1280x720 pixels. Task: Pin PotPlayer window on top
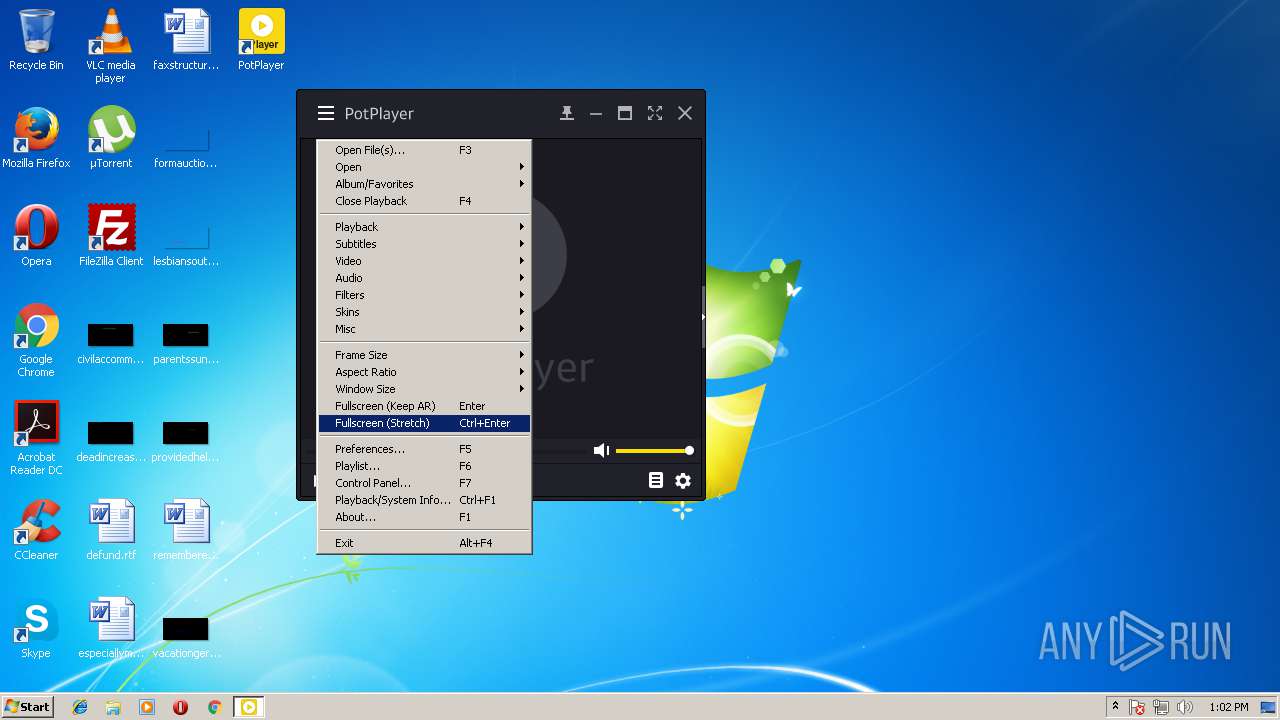tap(567, 113)
